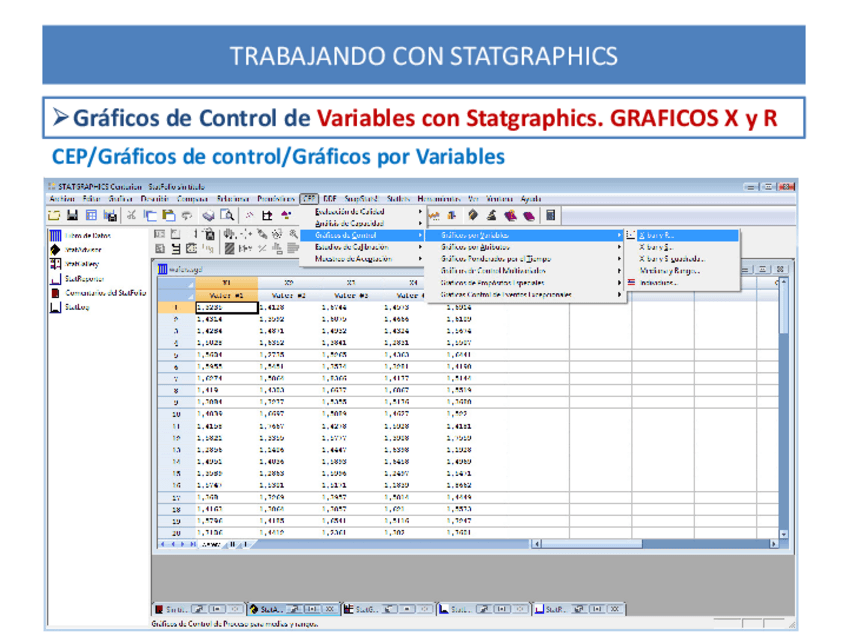
Task: Open the Archivo menu
Action: (x=62, y=199)
